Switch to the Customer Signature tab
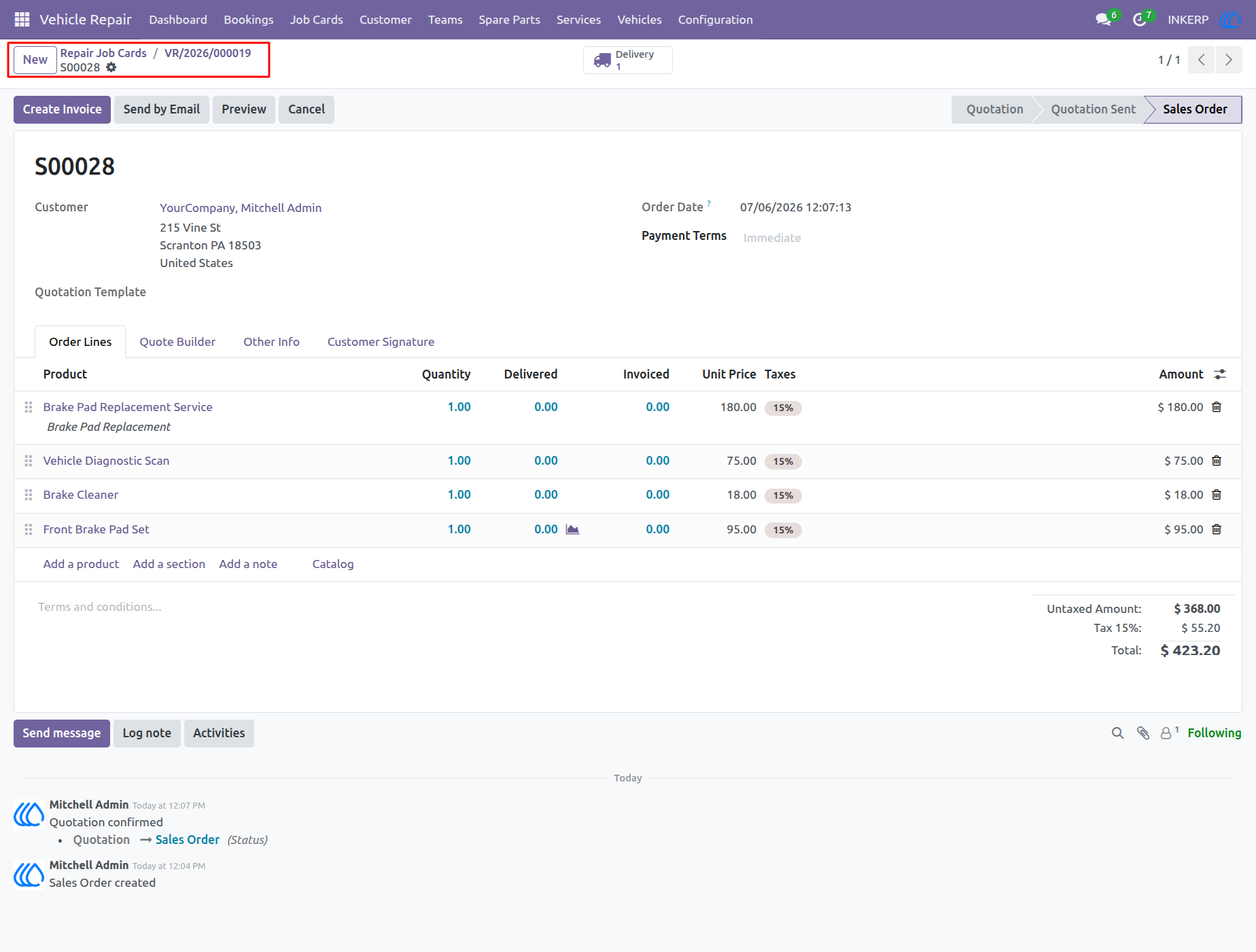This screenshot has width=1256, height=952. pyautogui.click(x=381, y=342)
